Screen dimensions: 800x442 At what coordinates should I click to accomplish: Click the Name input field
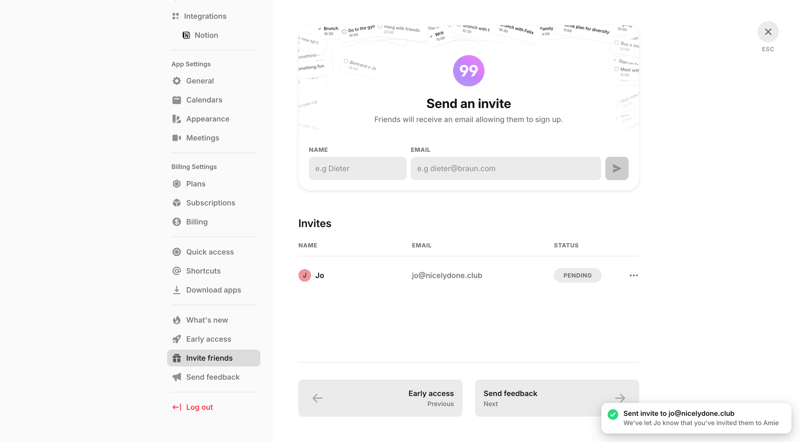point(357,168)
